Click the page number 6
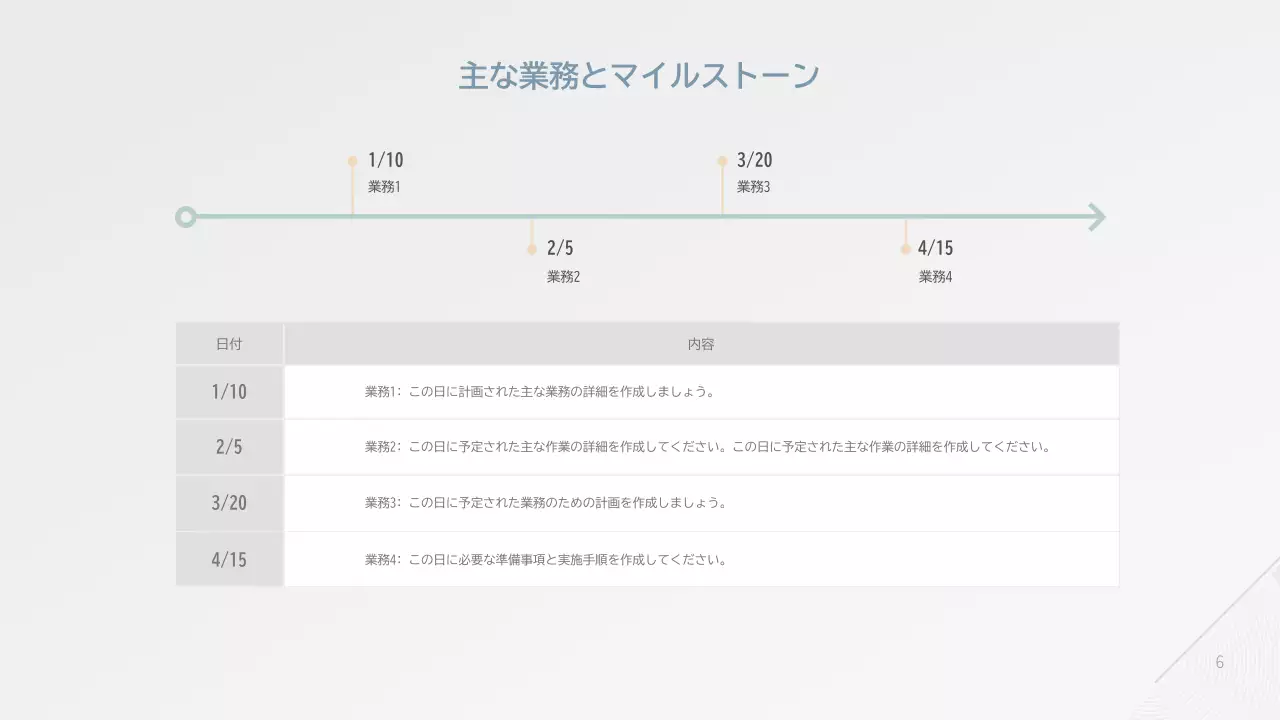Image resolution: width=1280 pixels, height=720 pixels. tap(1219, 661)
